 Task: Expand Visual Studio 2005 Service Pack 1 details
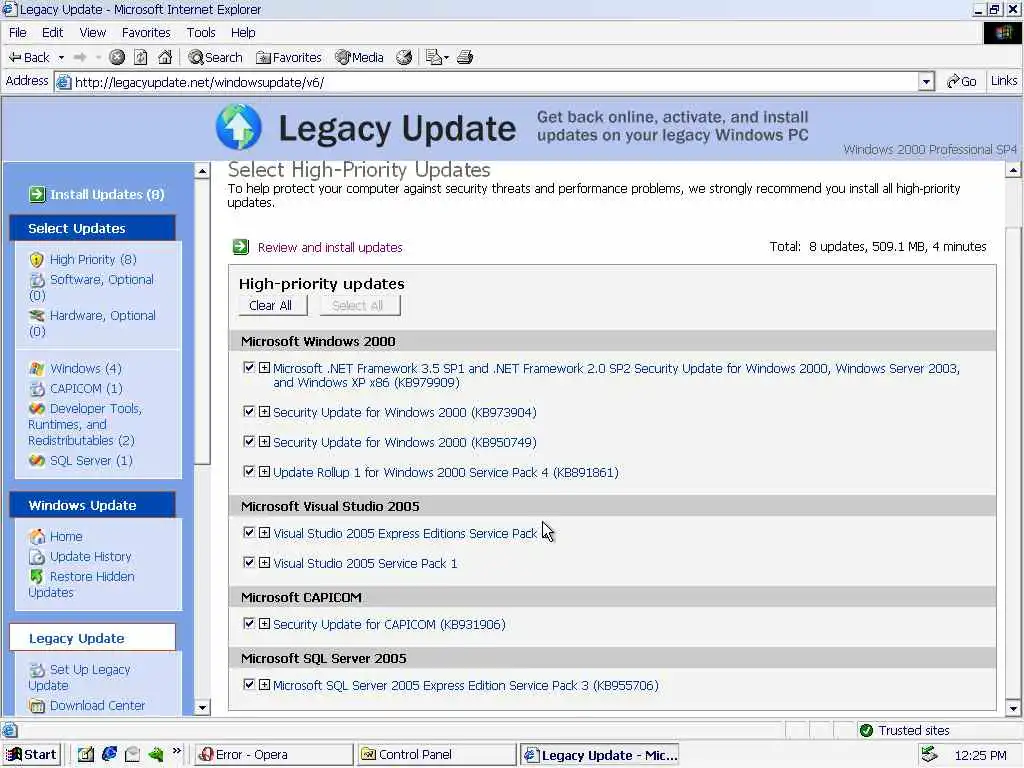click(264, 562)
